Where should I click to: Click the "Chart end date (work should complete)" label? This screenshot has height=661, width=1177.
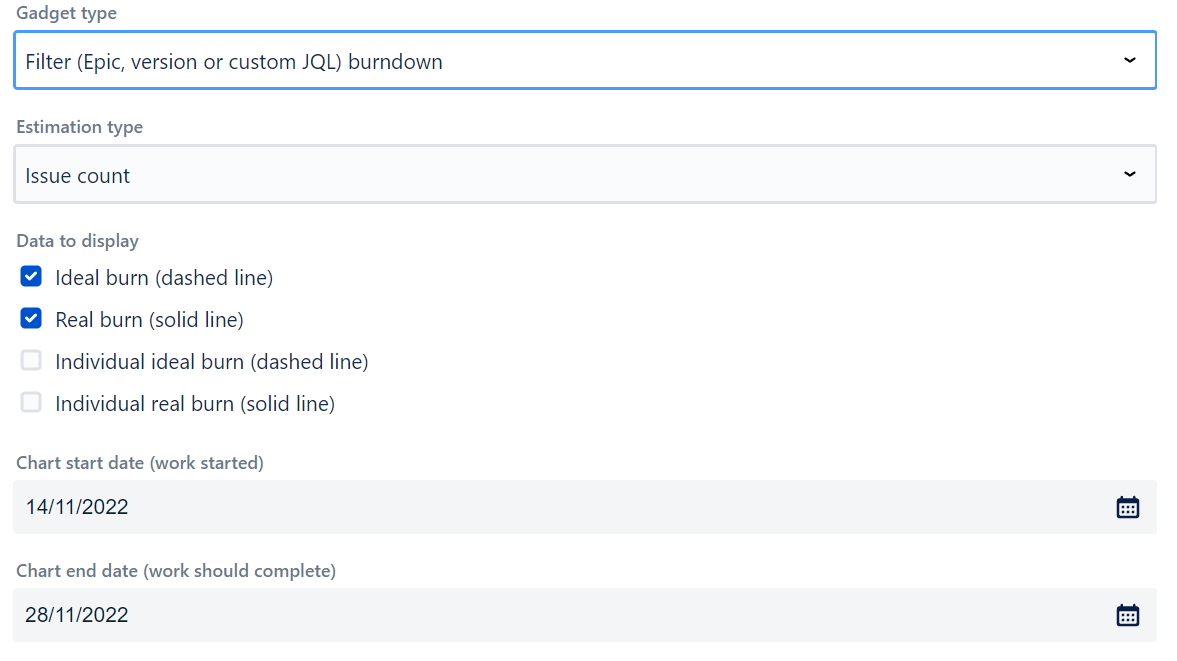coord(176,571)
